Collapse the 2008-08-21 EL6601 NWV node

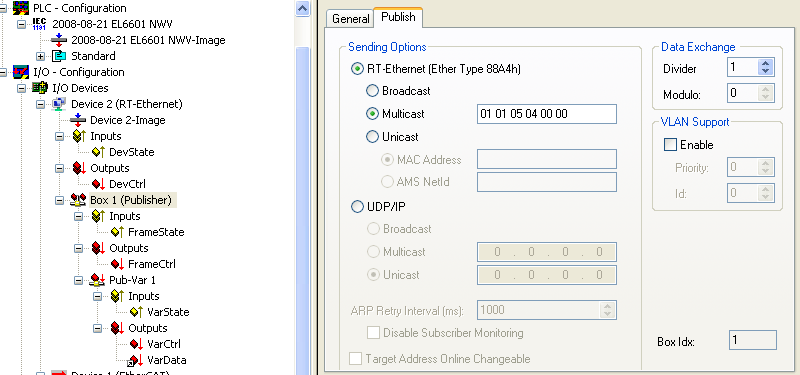[x=21, y=24]
